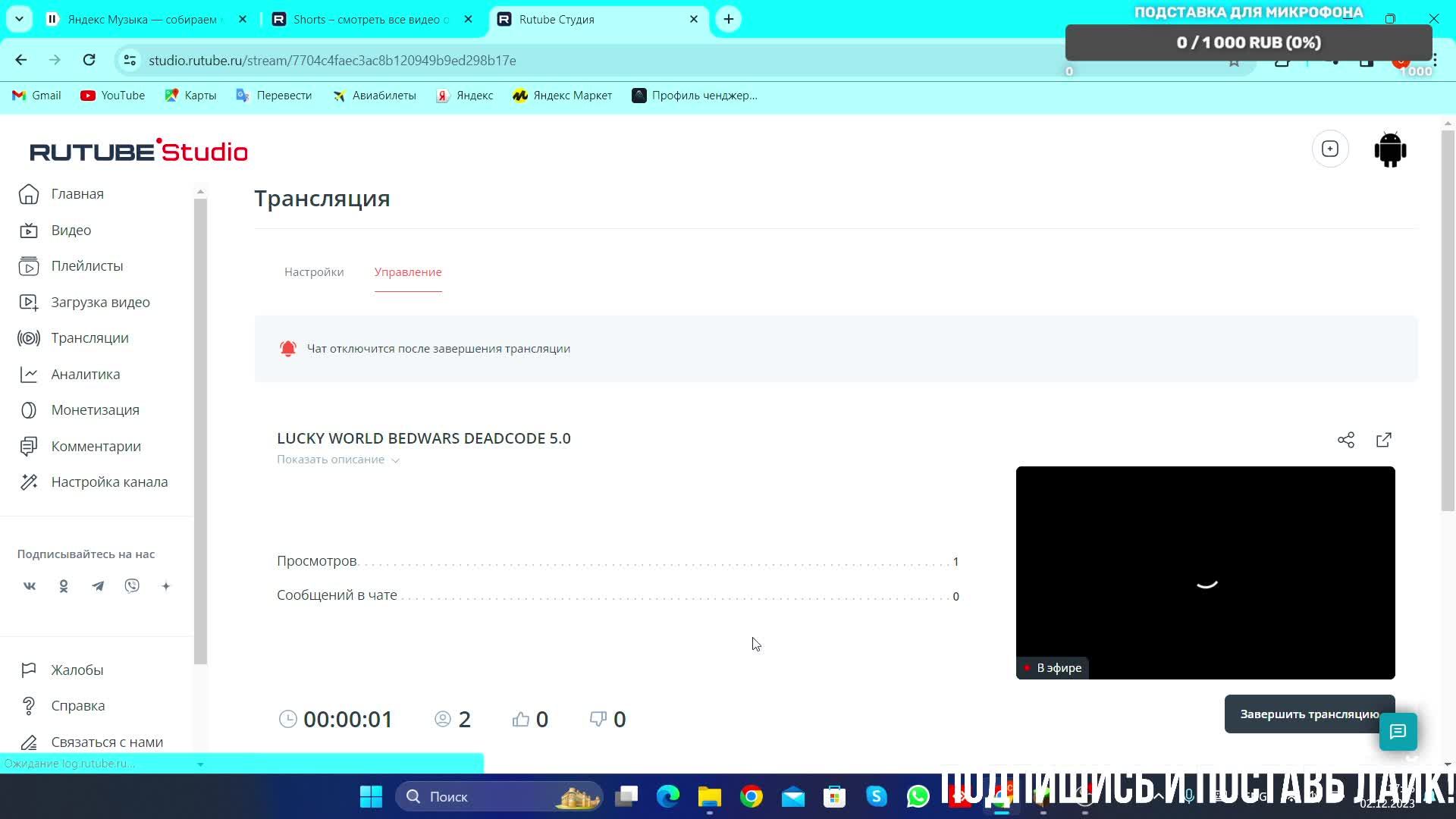Open the Android avatar profile menu
The height and width of the screenshot is (819, 1456).
tap(1390, 149)
